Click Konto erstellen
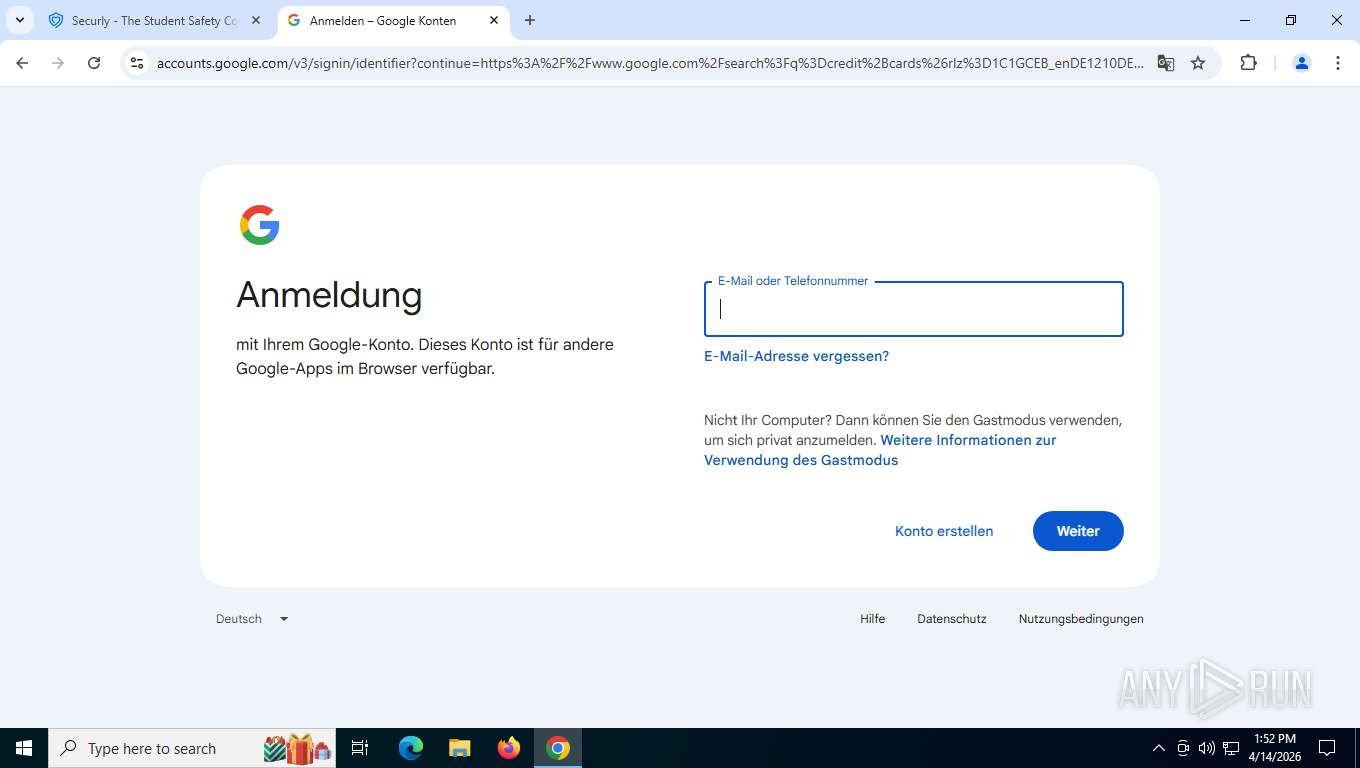 [x=944, y=531]
